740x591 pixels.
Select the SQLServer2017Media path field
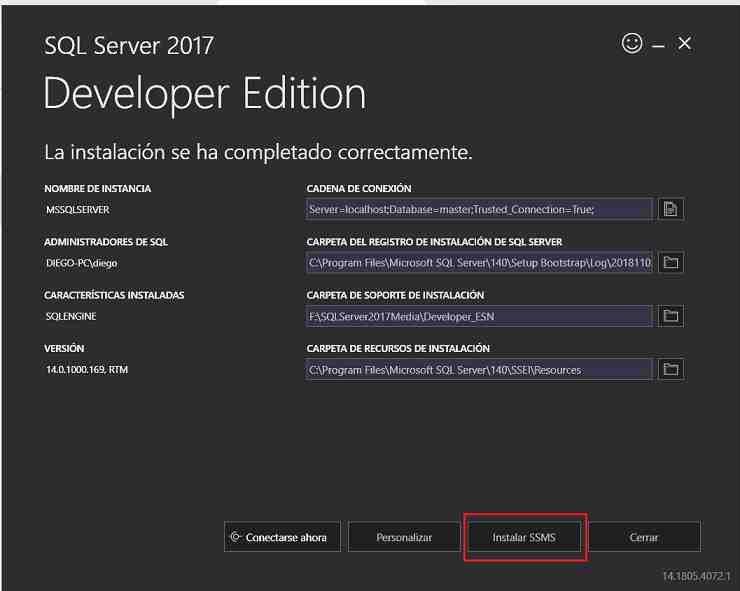tap(479, 316)
